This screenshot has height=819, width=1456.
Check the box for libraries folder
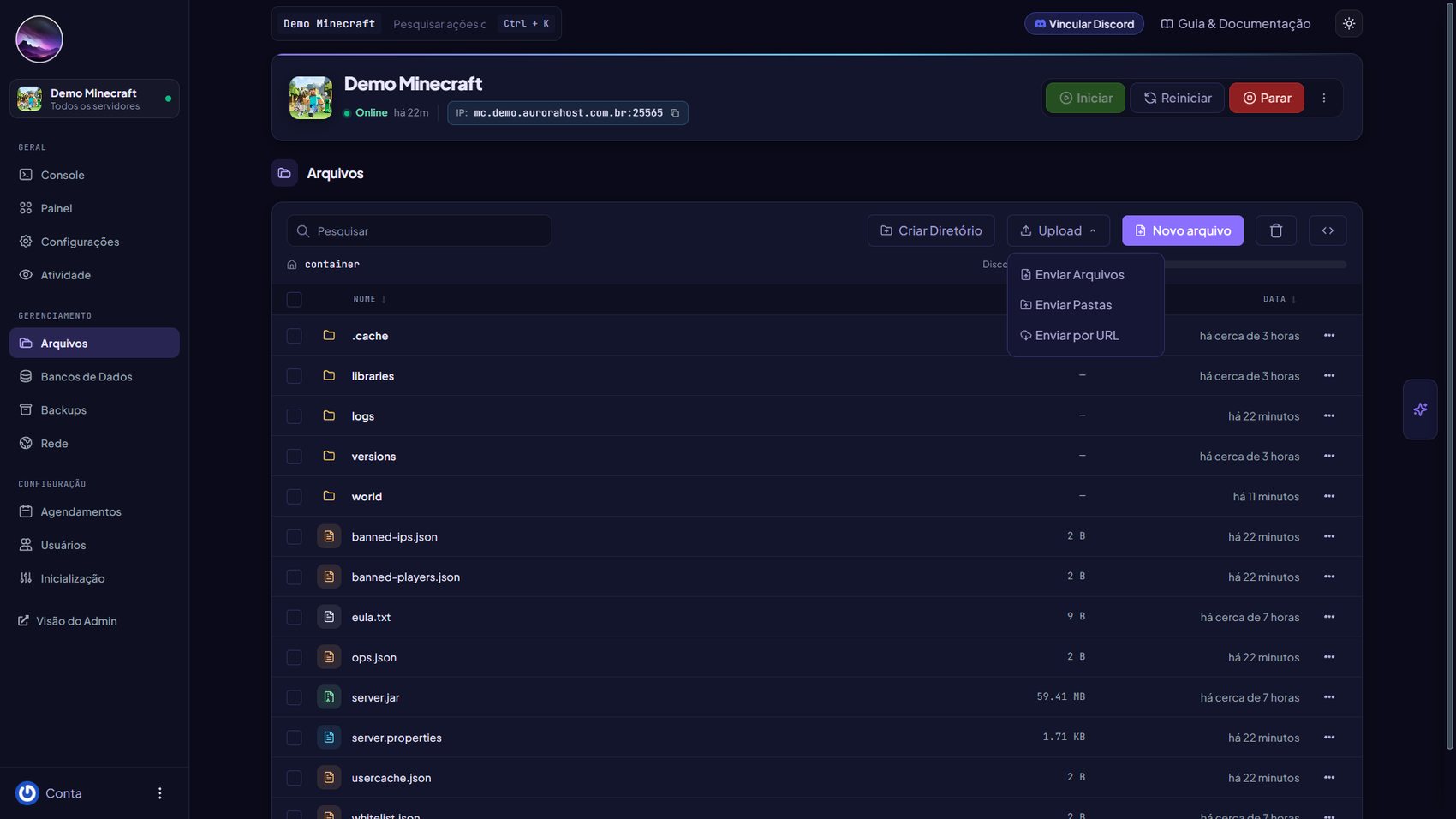click(x=295, y=376)
